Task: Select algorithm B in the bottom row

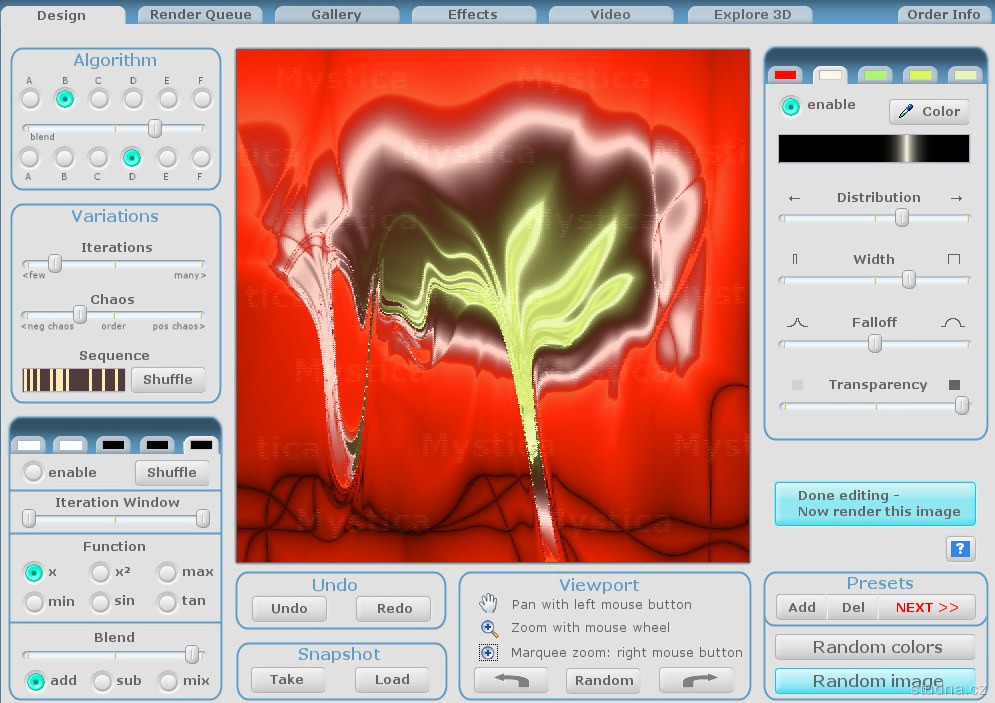Action: pos(64,157)
